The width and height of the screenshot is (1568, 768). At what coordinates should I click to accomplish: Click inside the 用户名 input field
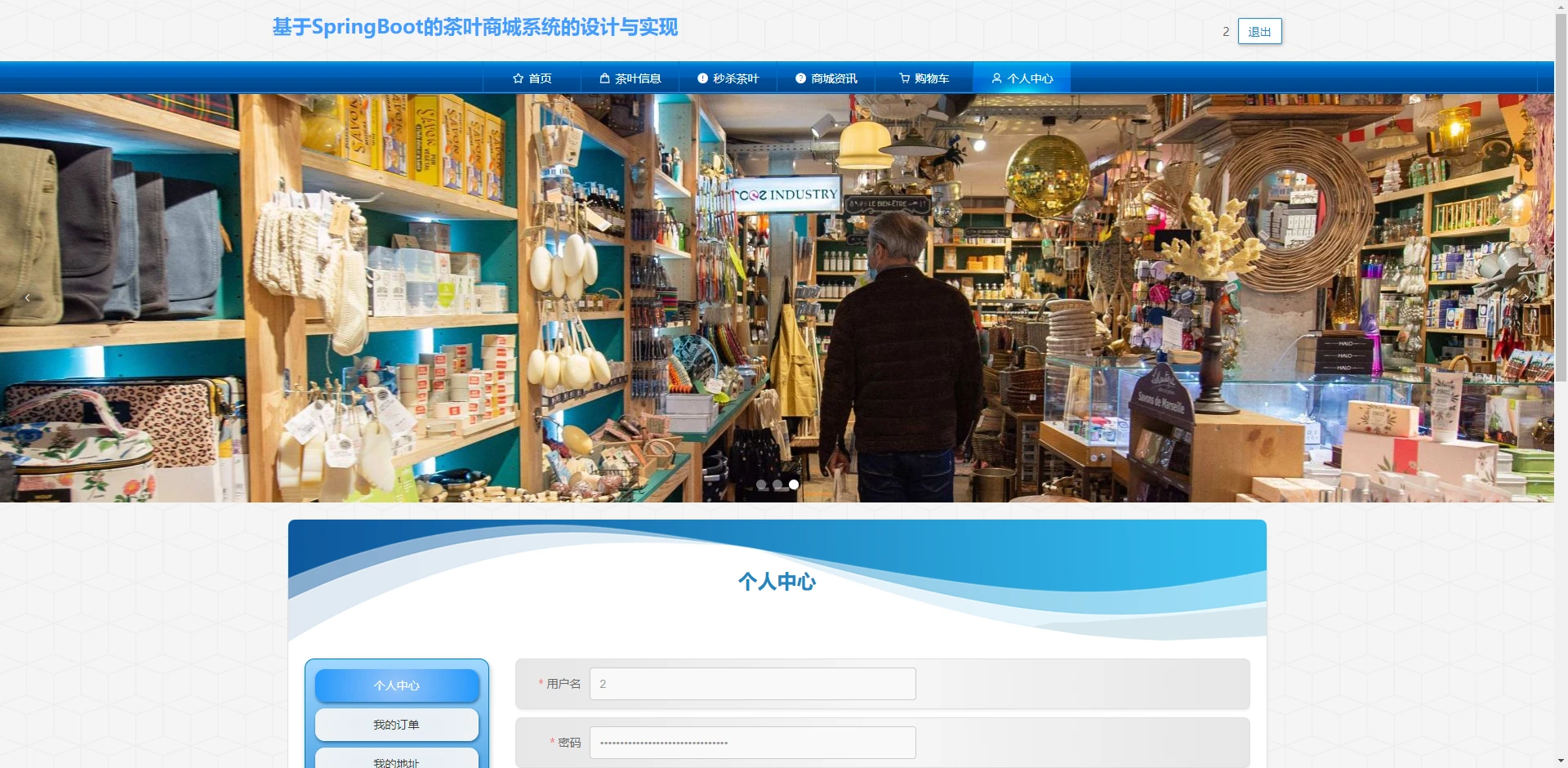click(751, 683)
